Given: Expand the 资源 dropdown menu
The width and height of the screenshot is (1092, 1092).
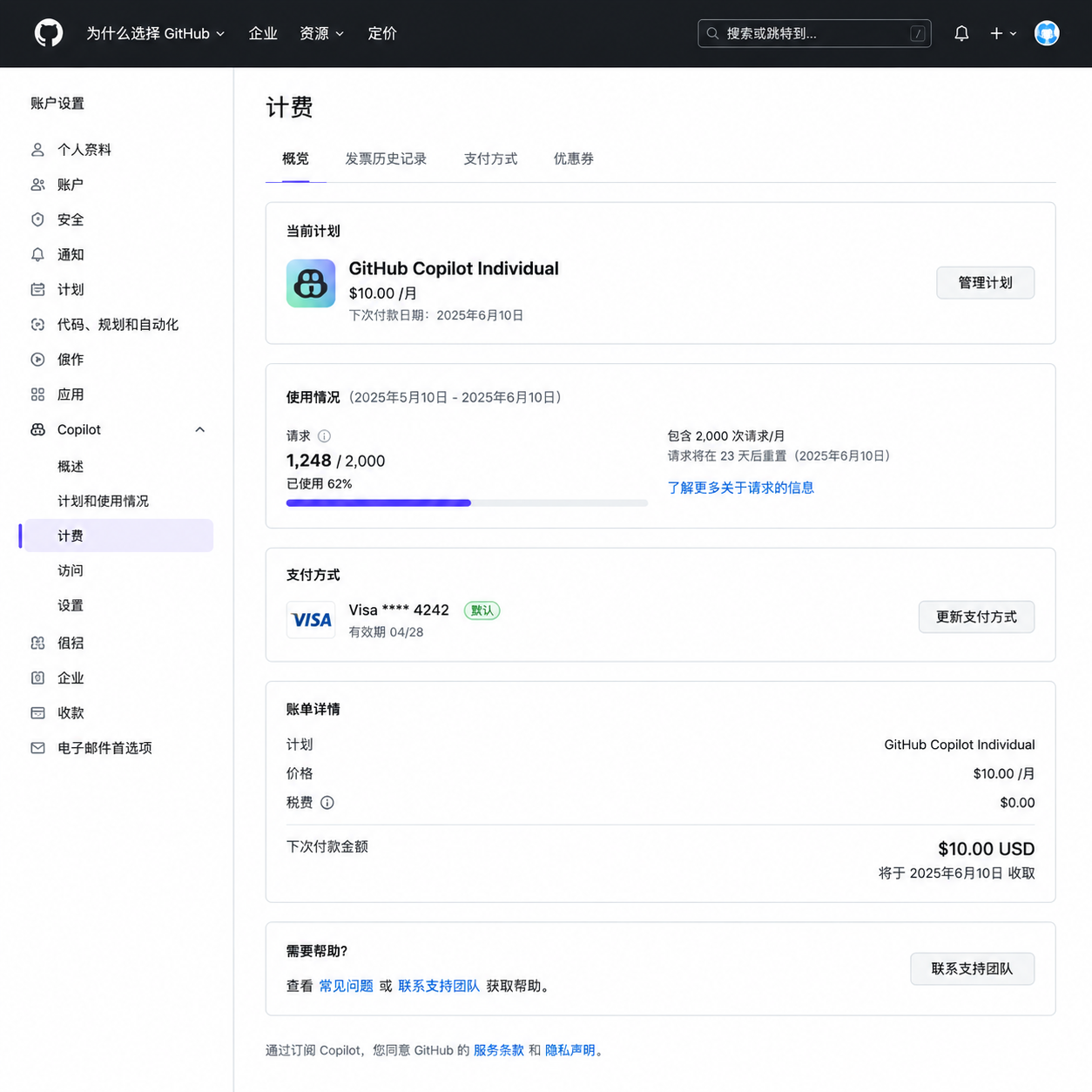Looking at the screenshot, I should (x=321, y=33).
